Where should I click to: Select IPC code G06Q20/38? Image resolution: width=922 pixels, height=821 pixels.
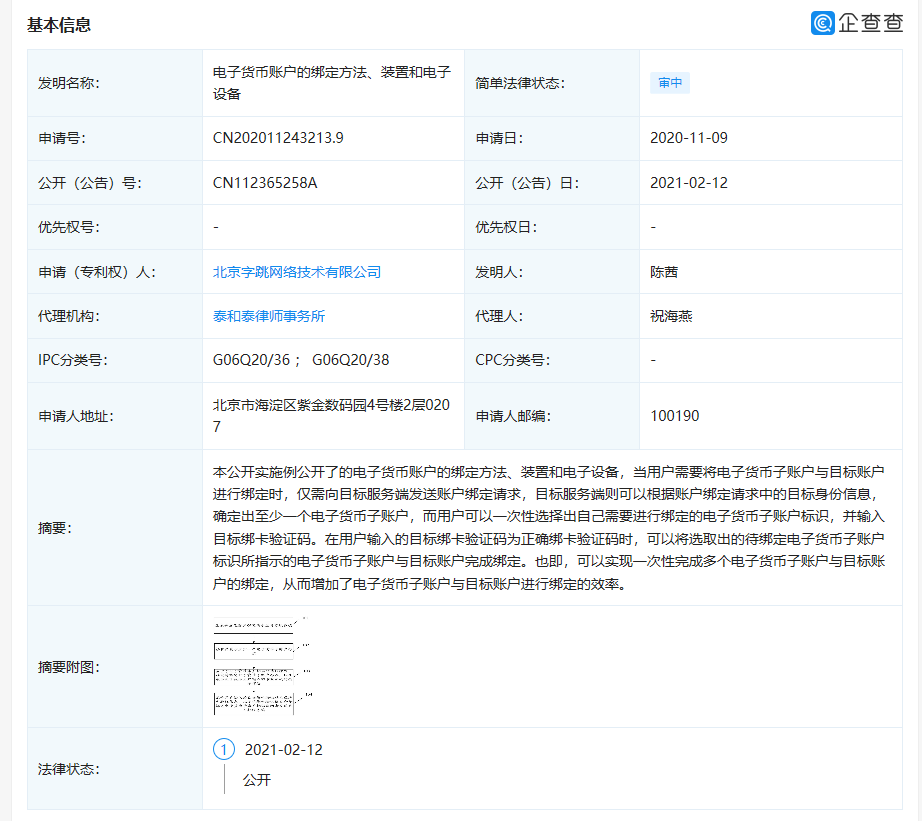click(350, 360)
